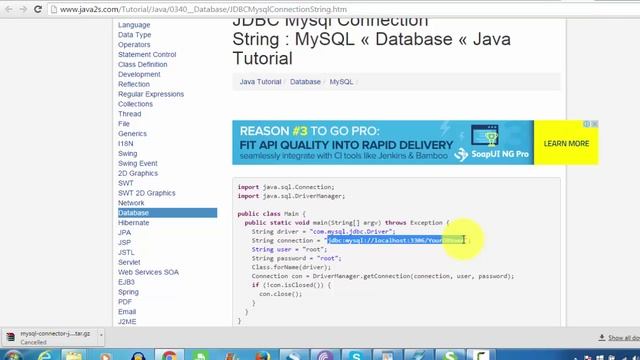Screen dimensions: 640x360
Task: Open the Database breadcrumb link
Action: [x=305, y=82]
